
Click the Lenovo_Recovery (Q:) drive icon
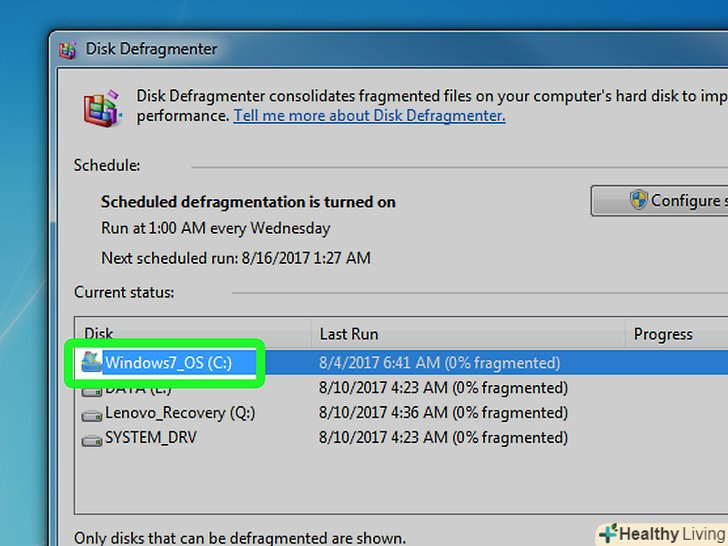91,415
